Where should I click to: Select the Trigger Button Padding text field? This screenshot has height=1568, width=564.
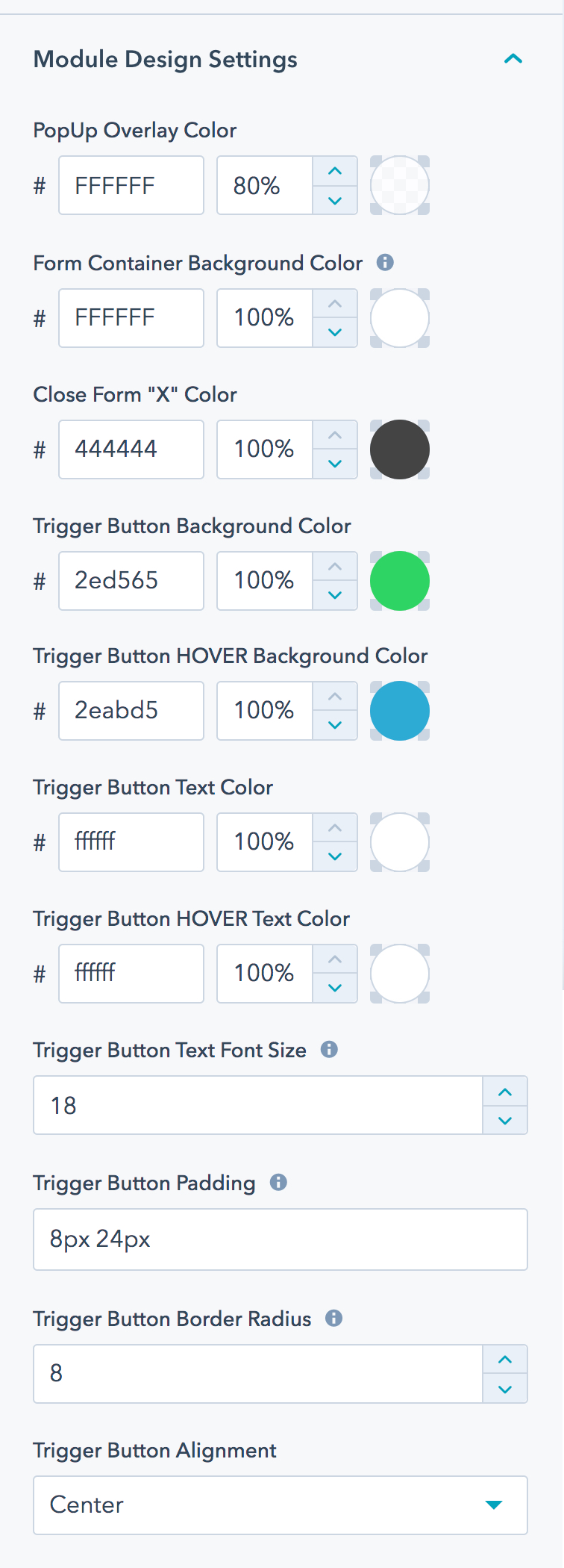pos(280,1239)
